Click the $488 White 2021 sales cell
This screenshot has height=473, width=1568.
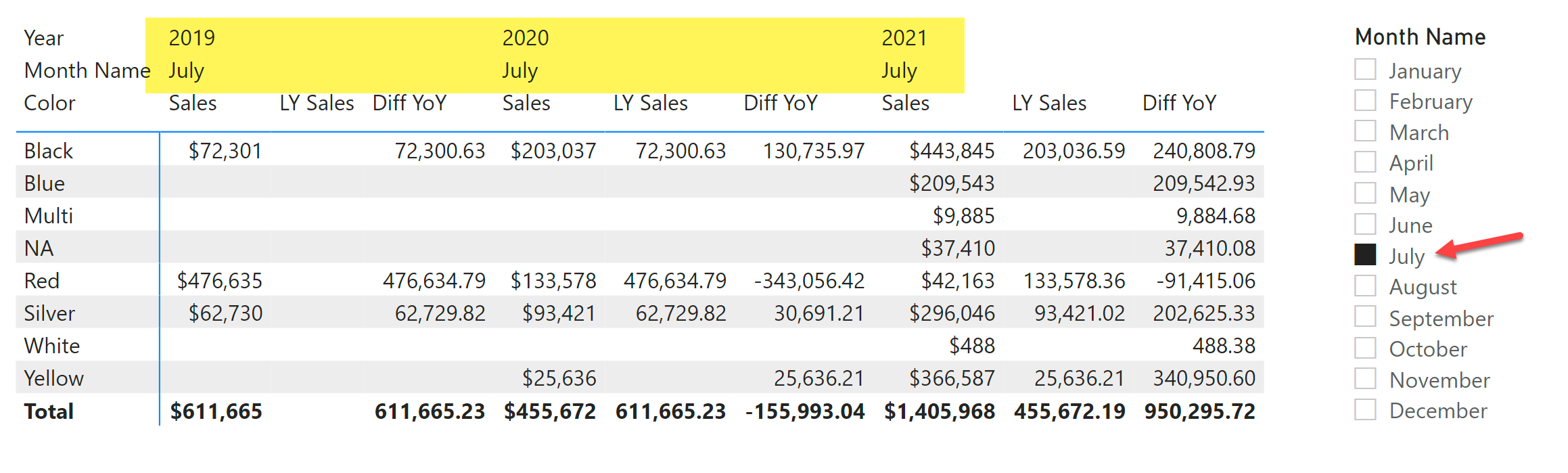[x=972, y=346]
